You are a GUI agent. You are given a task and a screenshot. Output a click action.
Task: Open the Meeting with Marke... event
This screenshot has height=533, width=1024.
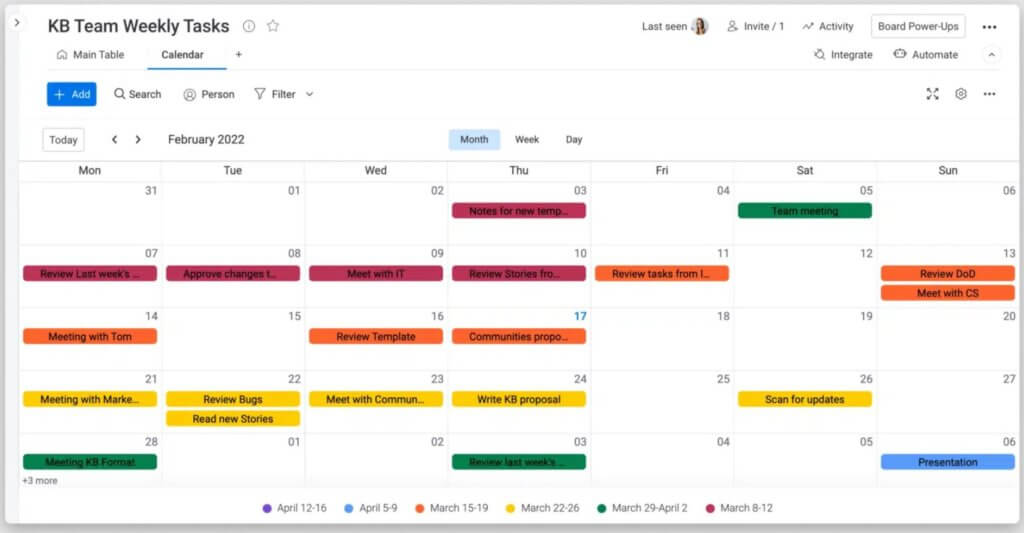89,399
